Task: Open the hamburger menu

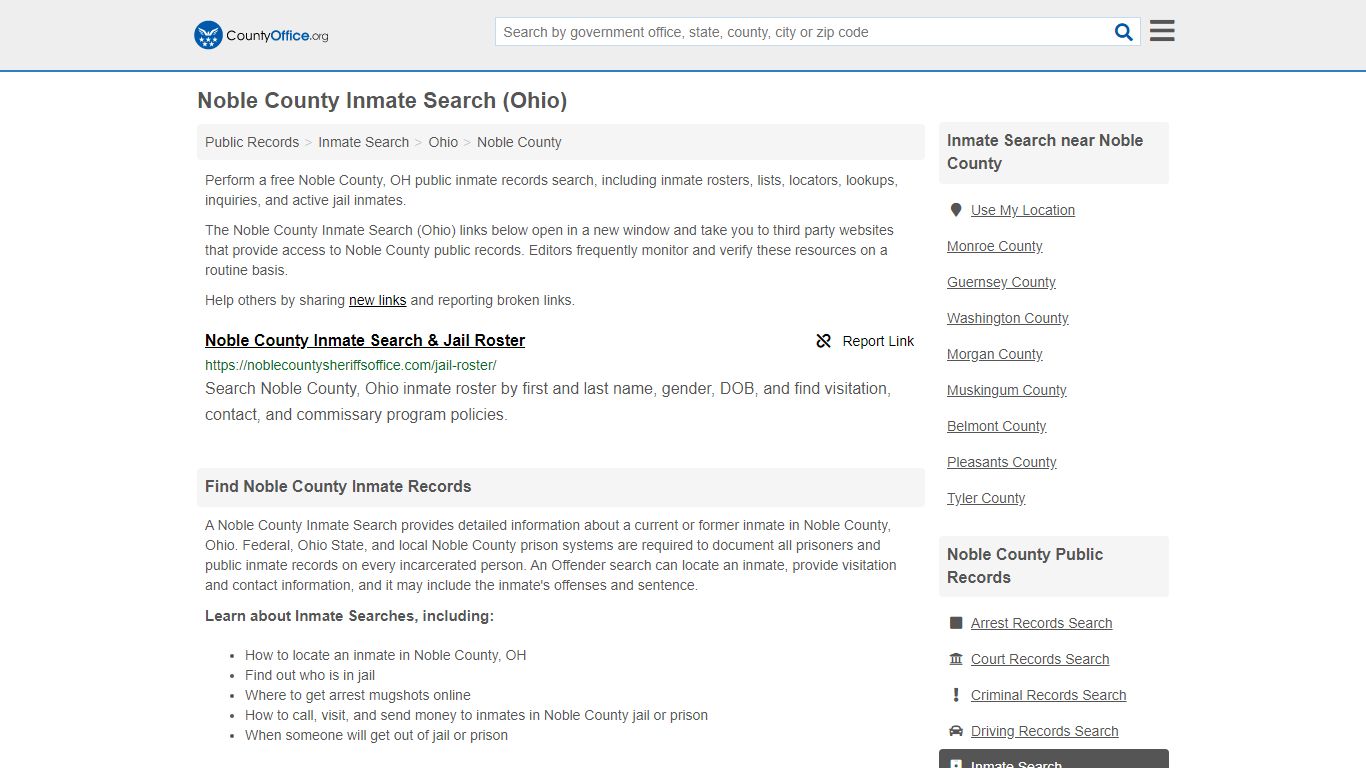Action: point(1162,31)
